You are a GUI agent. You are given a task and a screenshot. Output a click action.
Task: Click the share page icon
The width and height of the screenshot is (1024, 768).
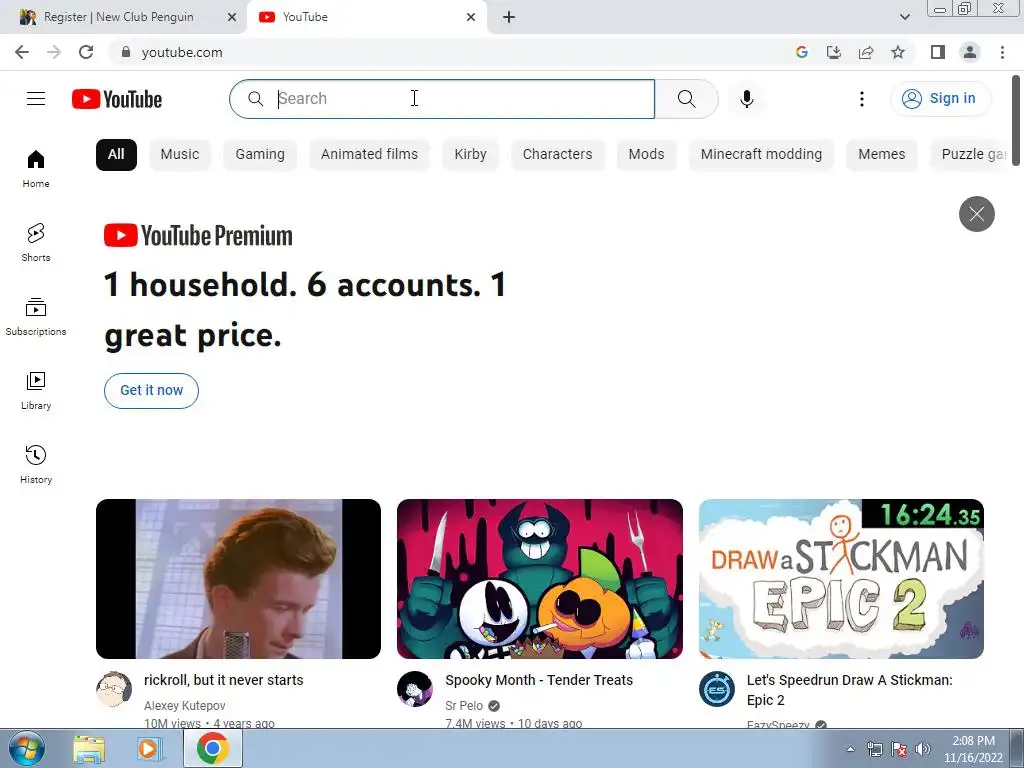[866, 52]
